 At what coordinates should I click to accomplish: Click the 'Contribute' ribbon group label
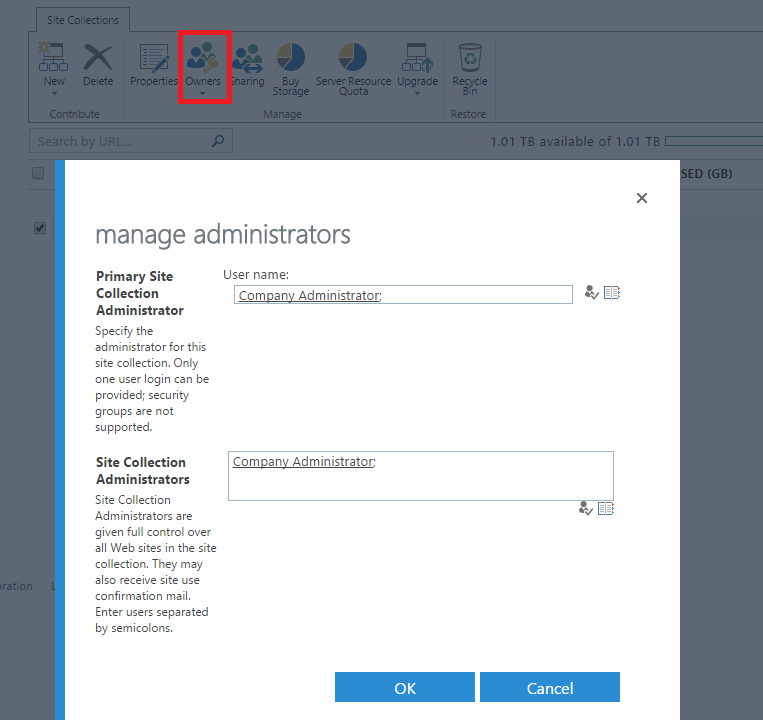[74, 114]
